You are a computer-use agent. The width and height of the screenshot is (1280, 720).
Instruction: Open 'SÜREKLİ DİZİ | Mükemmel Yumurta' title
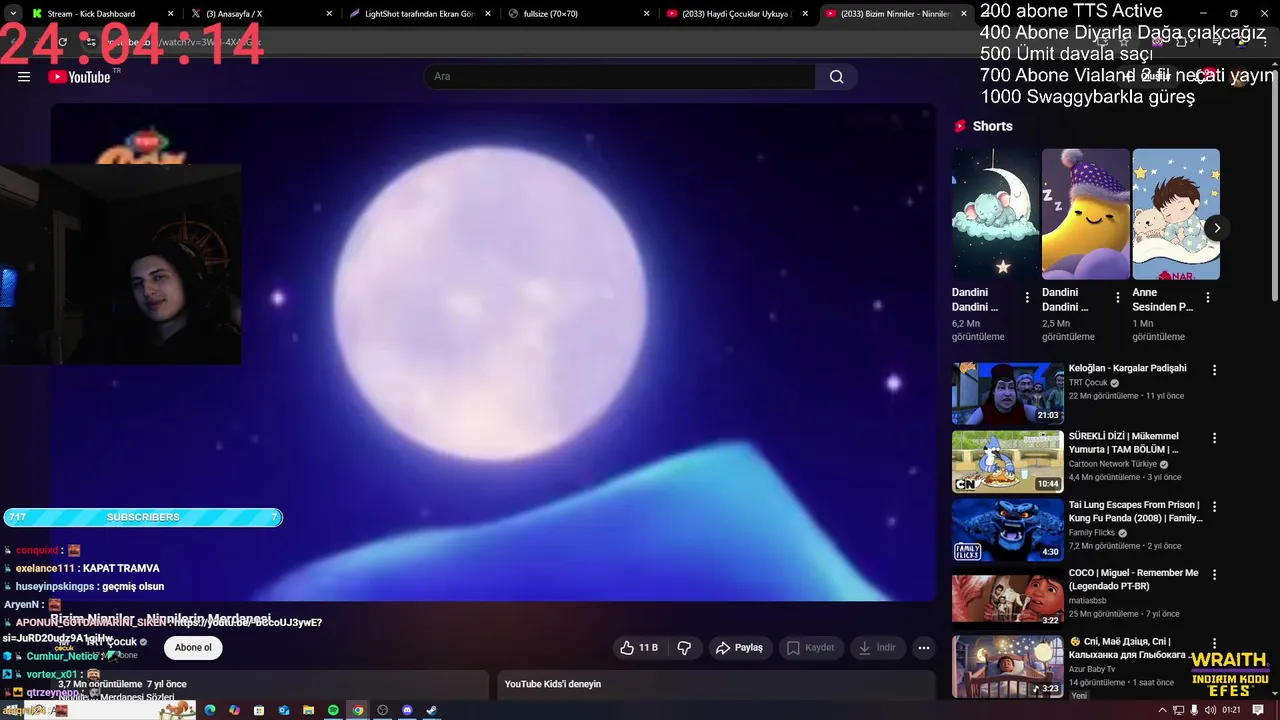(1124, 443)
